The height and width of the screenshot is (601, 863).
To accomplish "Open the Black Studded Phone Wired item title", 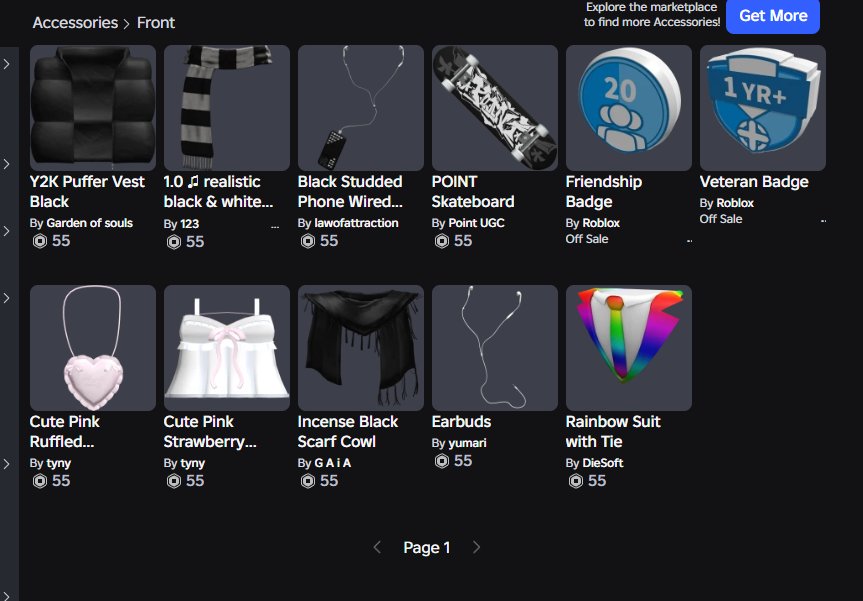I will click(x=351, y=192).
